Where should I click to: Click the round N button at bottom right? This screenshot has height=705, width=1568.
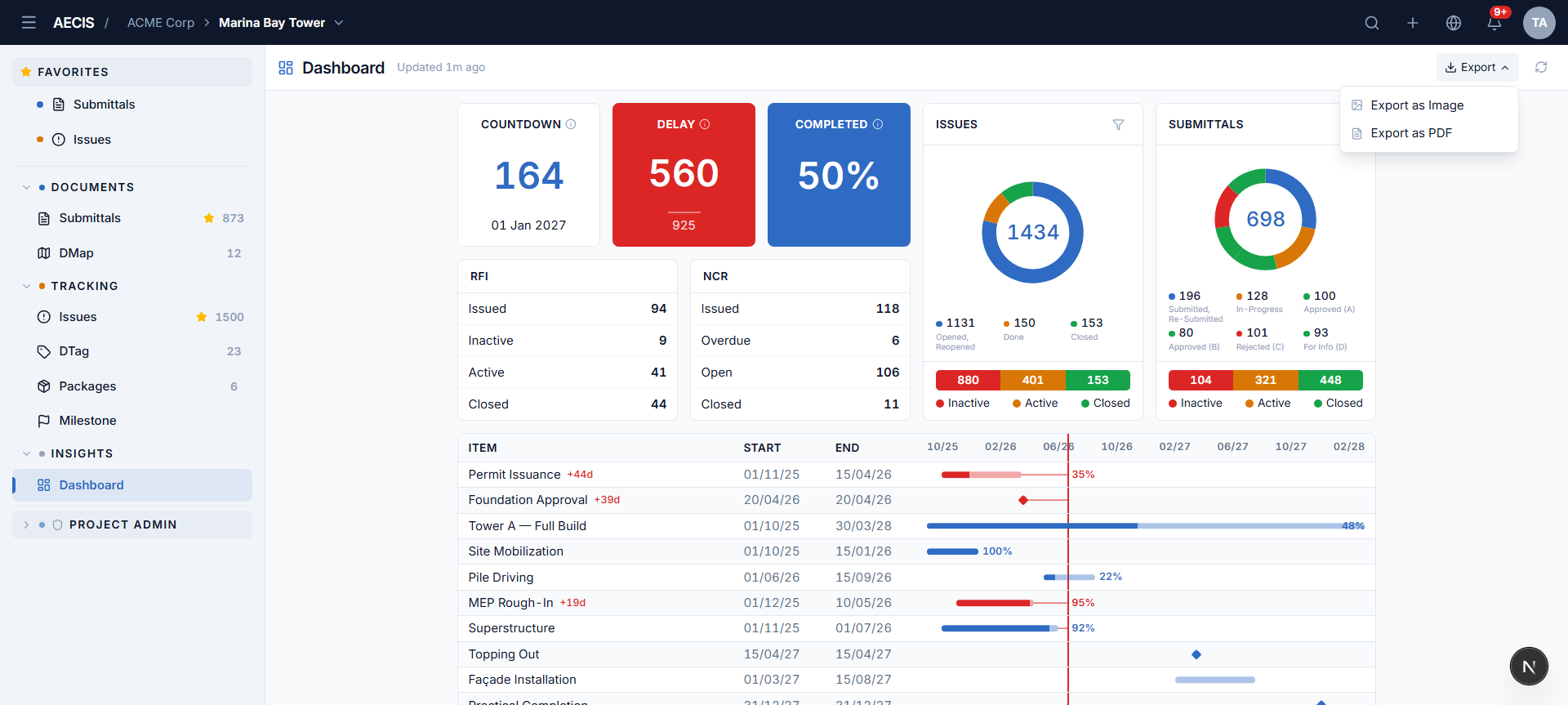1529,667
